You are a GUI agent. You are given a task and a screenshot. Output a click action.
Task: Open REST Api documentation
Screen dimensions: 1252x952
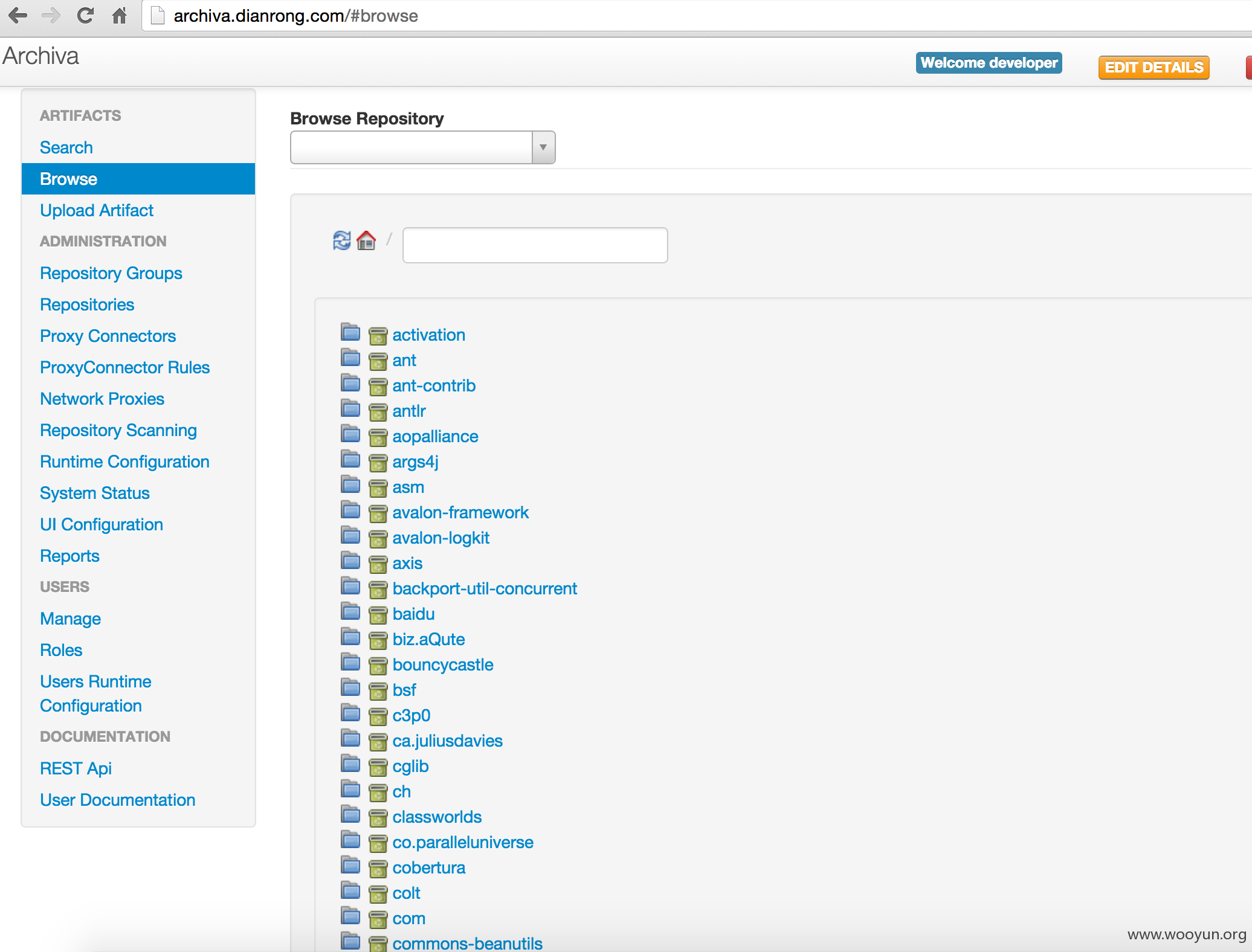(76, 768)
